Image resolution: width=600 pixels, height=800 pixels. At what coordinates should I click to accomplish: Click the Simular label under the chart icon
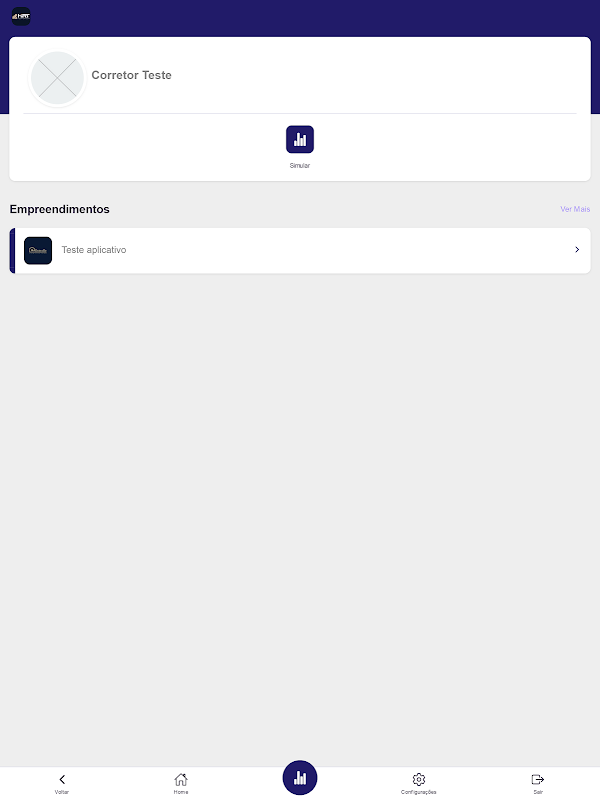click(299, 165)
